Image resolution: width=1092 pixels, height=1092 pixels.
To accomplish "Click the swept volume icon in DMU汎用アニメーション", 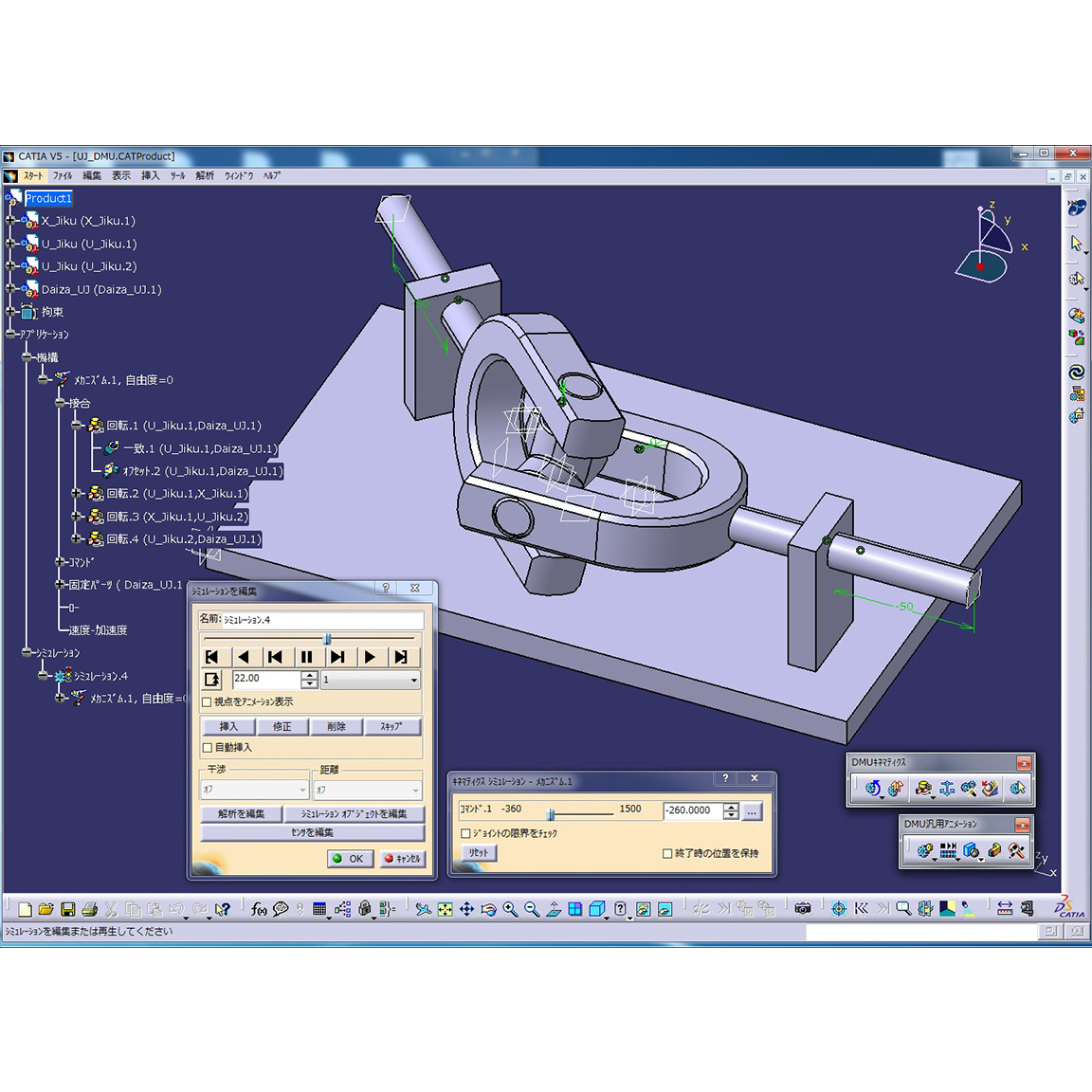I will click(x=994, y=850).
